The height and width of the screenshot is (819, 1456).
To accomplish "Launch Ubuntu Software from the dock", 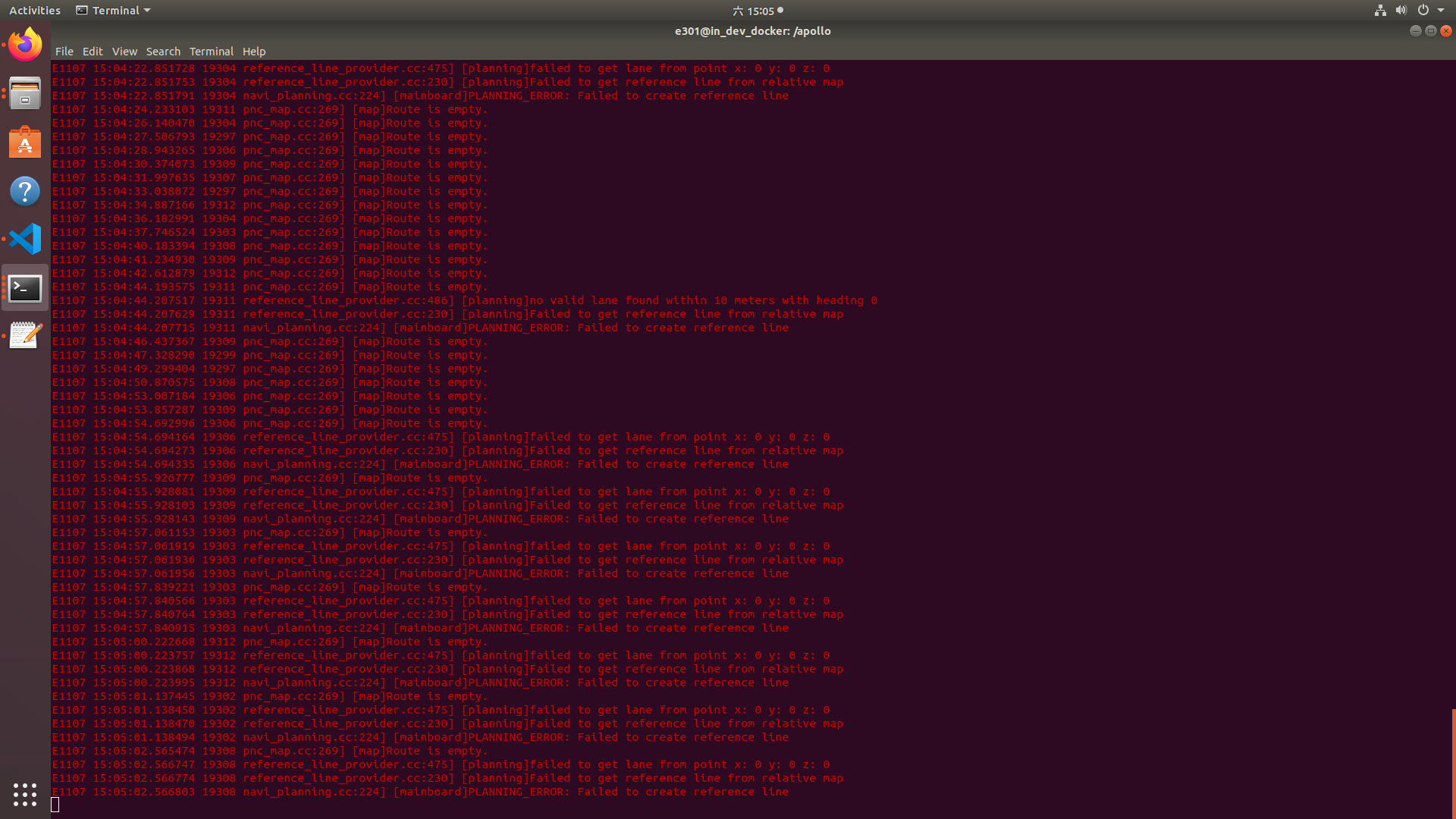I will 25,143.
